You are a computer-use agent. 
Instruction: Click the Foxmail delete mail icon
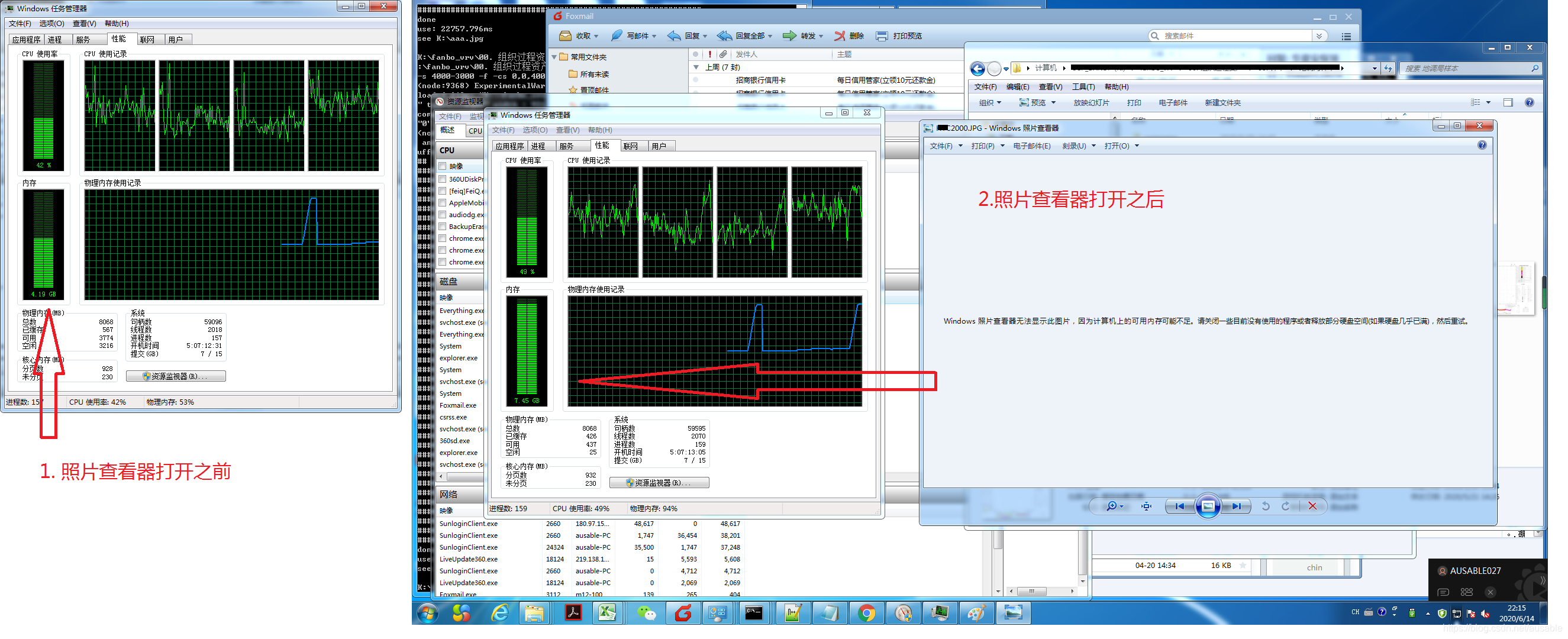(840, 36)
